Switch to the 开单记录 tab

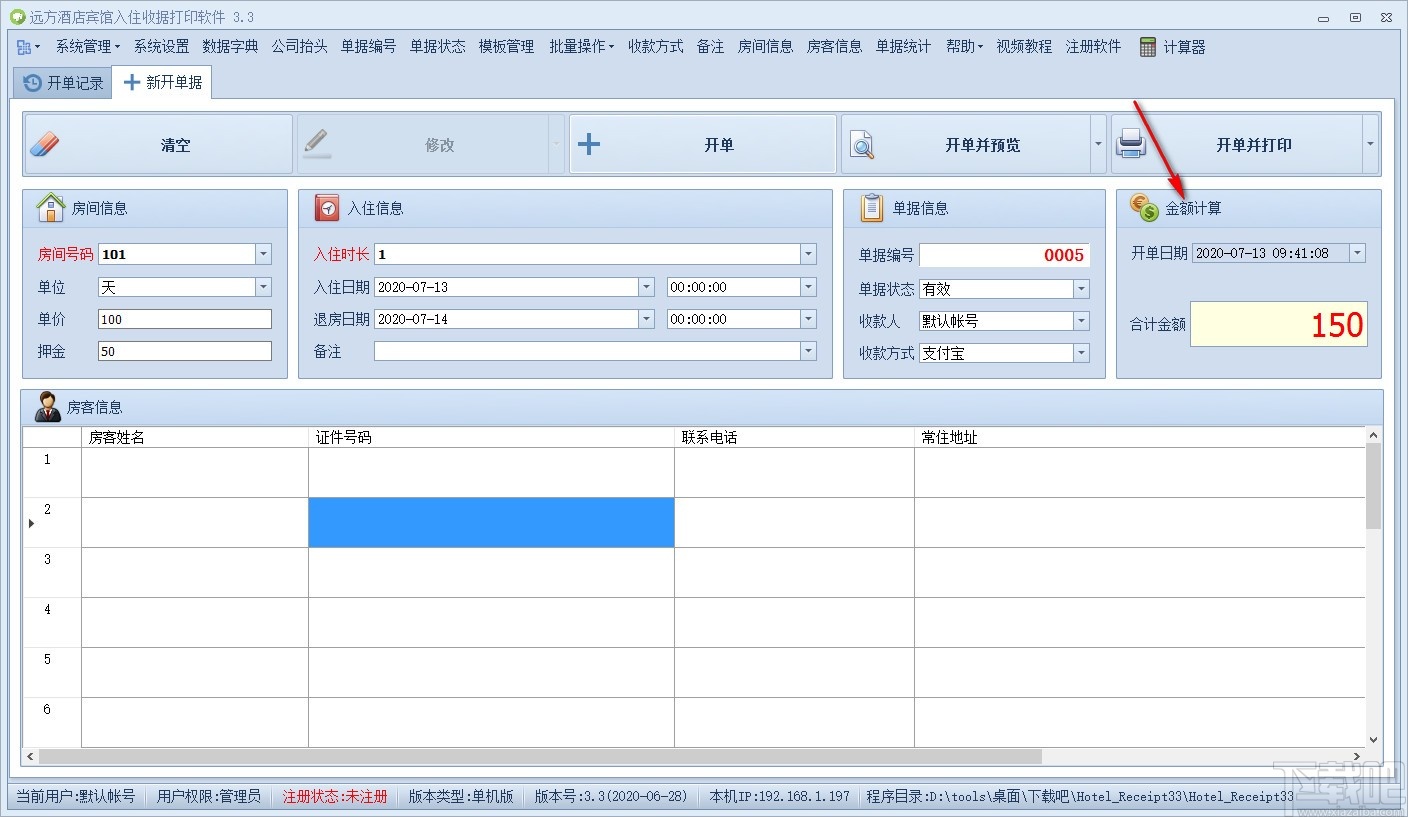(x=62, y=83)
